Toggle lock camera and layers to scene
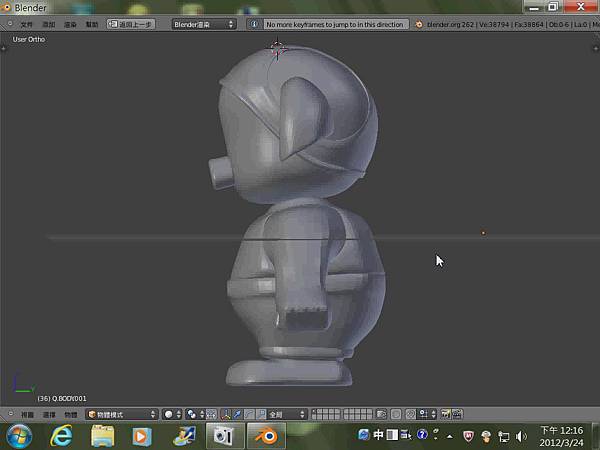 pos(381,414)
